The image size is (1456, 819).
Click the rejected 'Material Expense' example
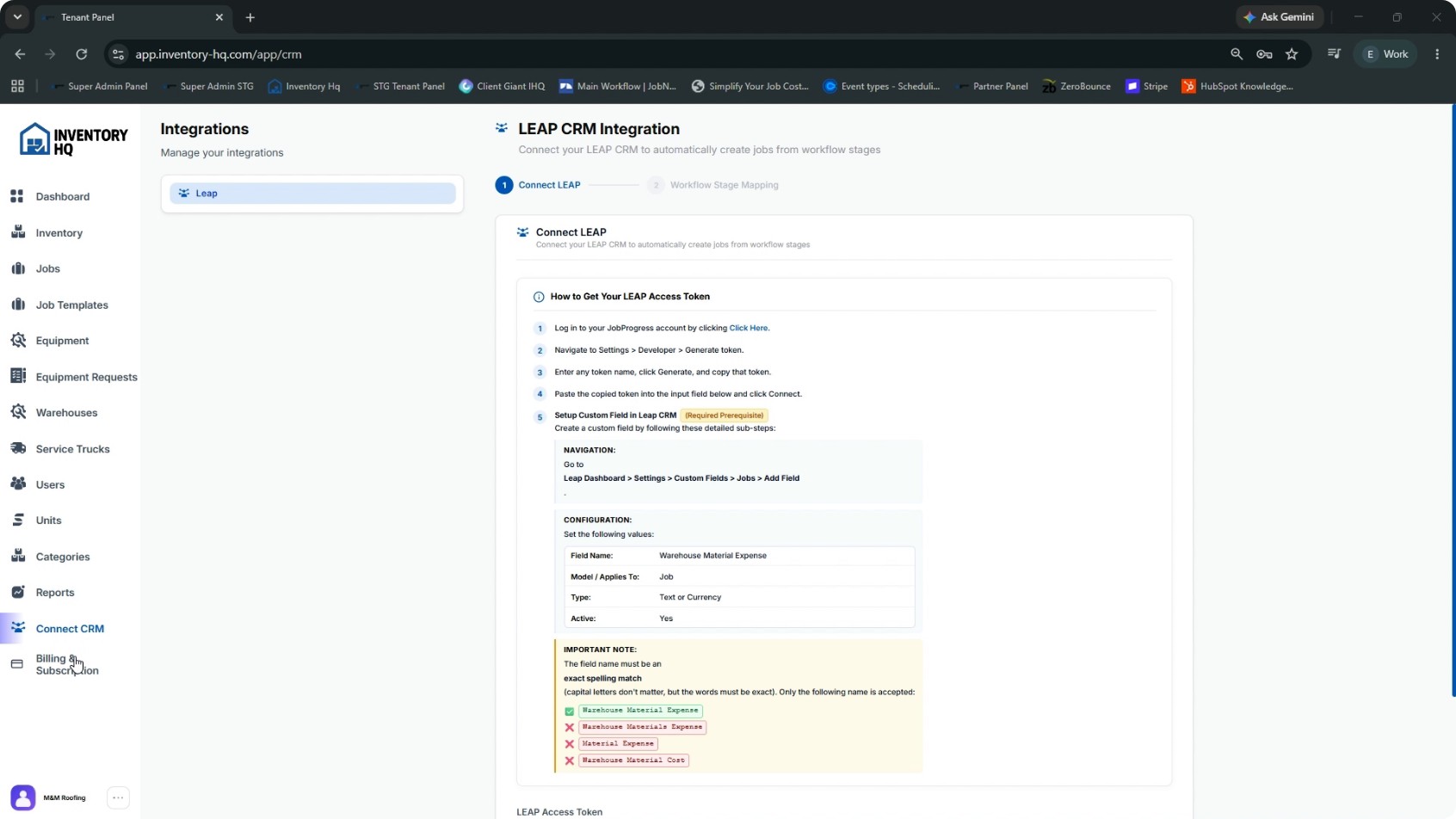pos(618,743)
